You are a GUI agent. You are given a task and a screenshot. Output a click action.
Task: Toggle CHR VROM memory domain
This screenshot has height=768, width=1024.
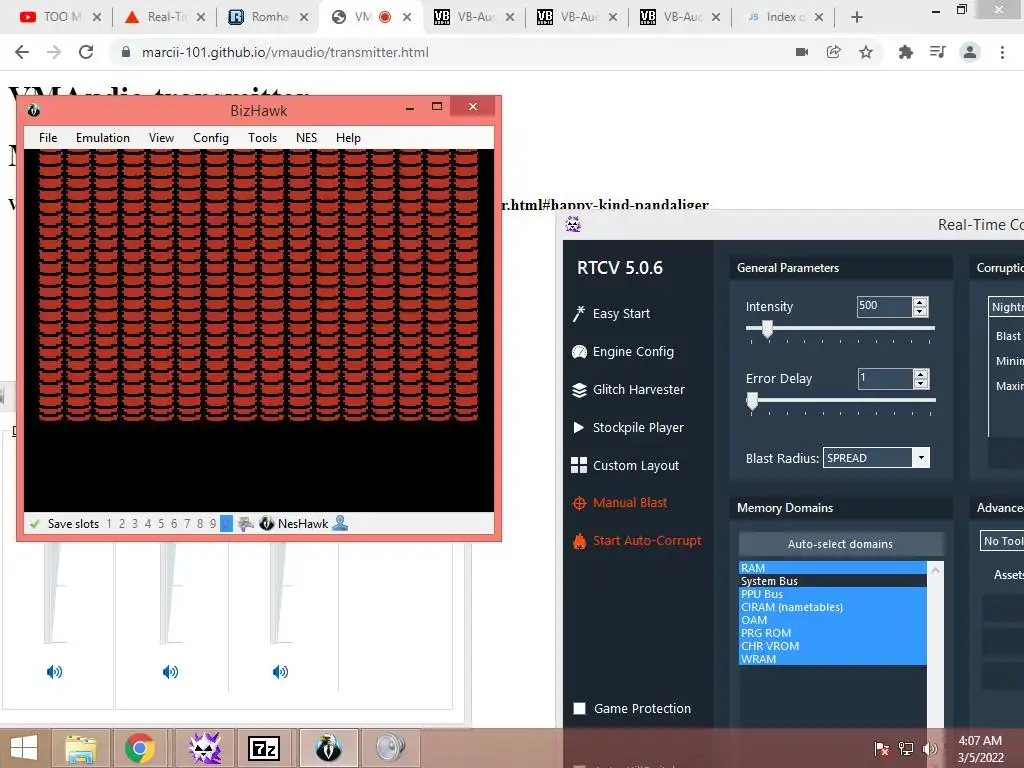[x=833, y=646]
